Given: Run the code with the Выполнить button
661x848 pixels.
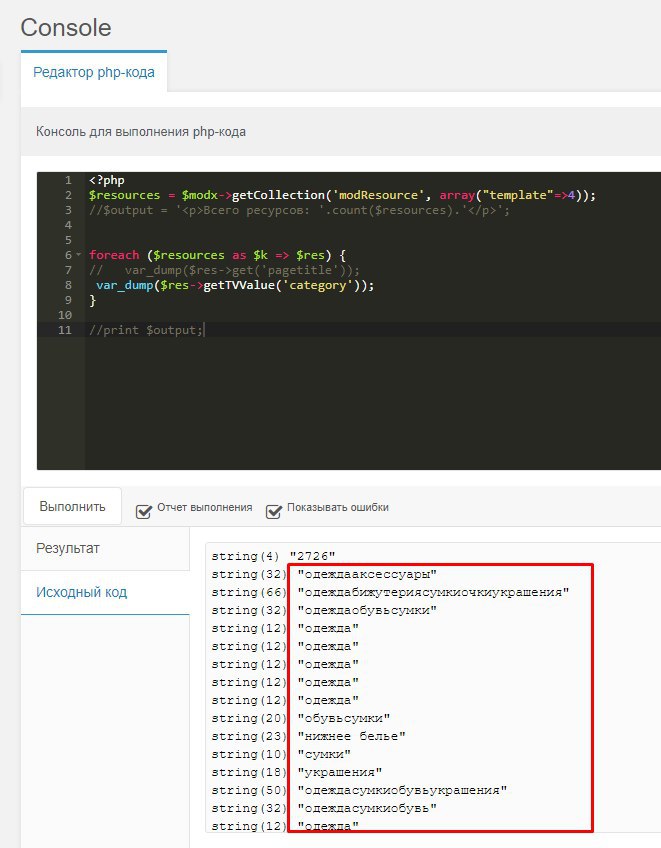Looking at the screenshot, I should 72,507.
